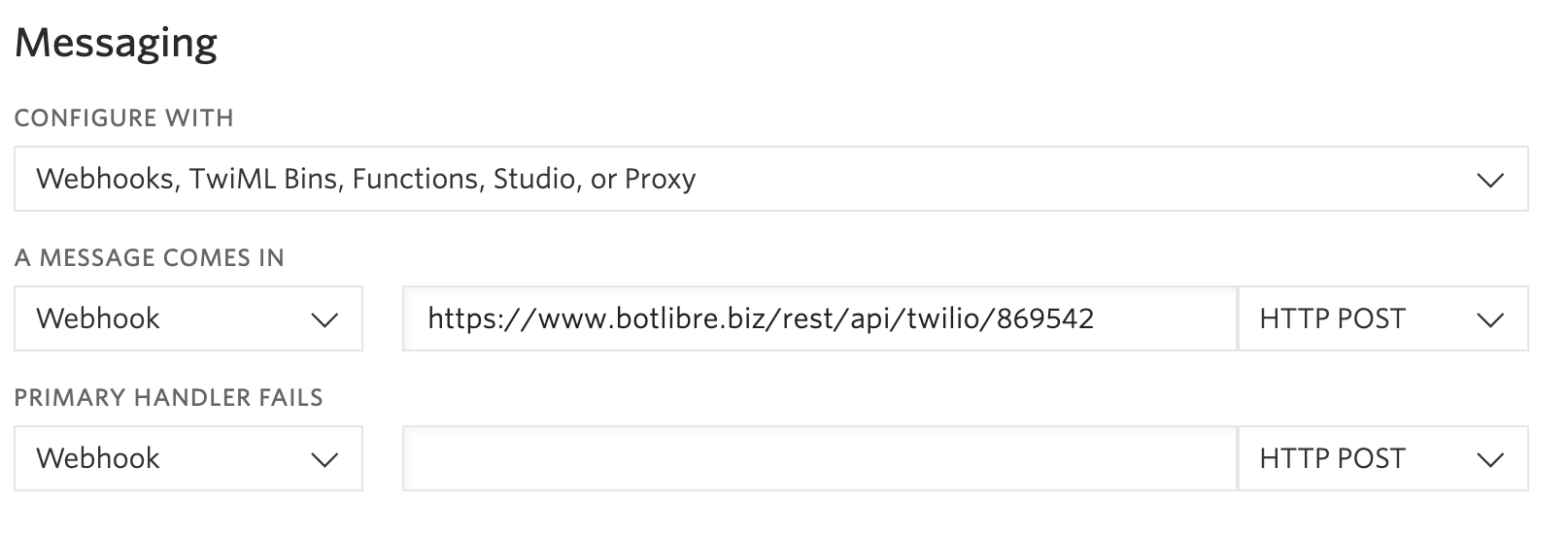The image size is (1568, 534).
Task: Click the A MESSAGE COMES IN label
Action: click(150, 258)
